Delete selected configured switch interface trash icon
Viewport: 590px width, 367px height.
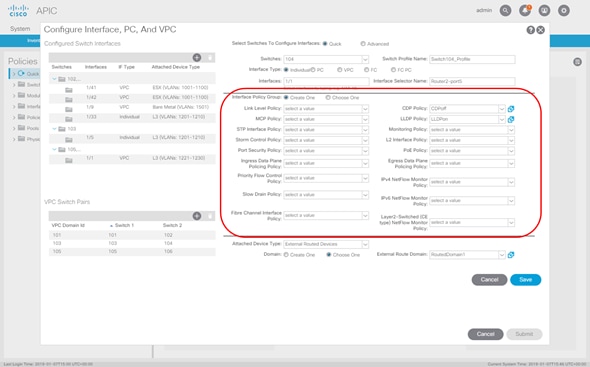(210, 58)
